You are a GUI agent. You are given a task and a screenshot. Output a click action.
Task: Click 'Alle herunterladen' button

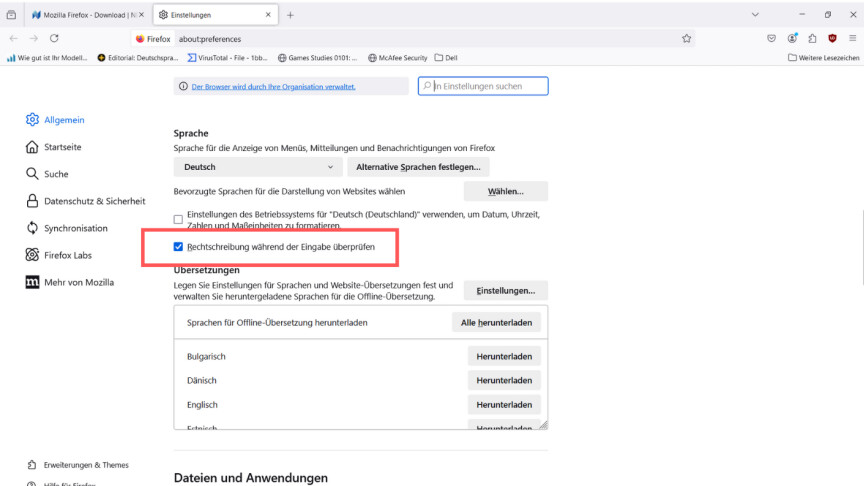click(x=496, y=322)
